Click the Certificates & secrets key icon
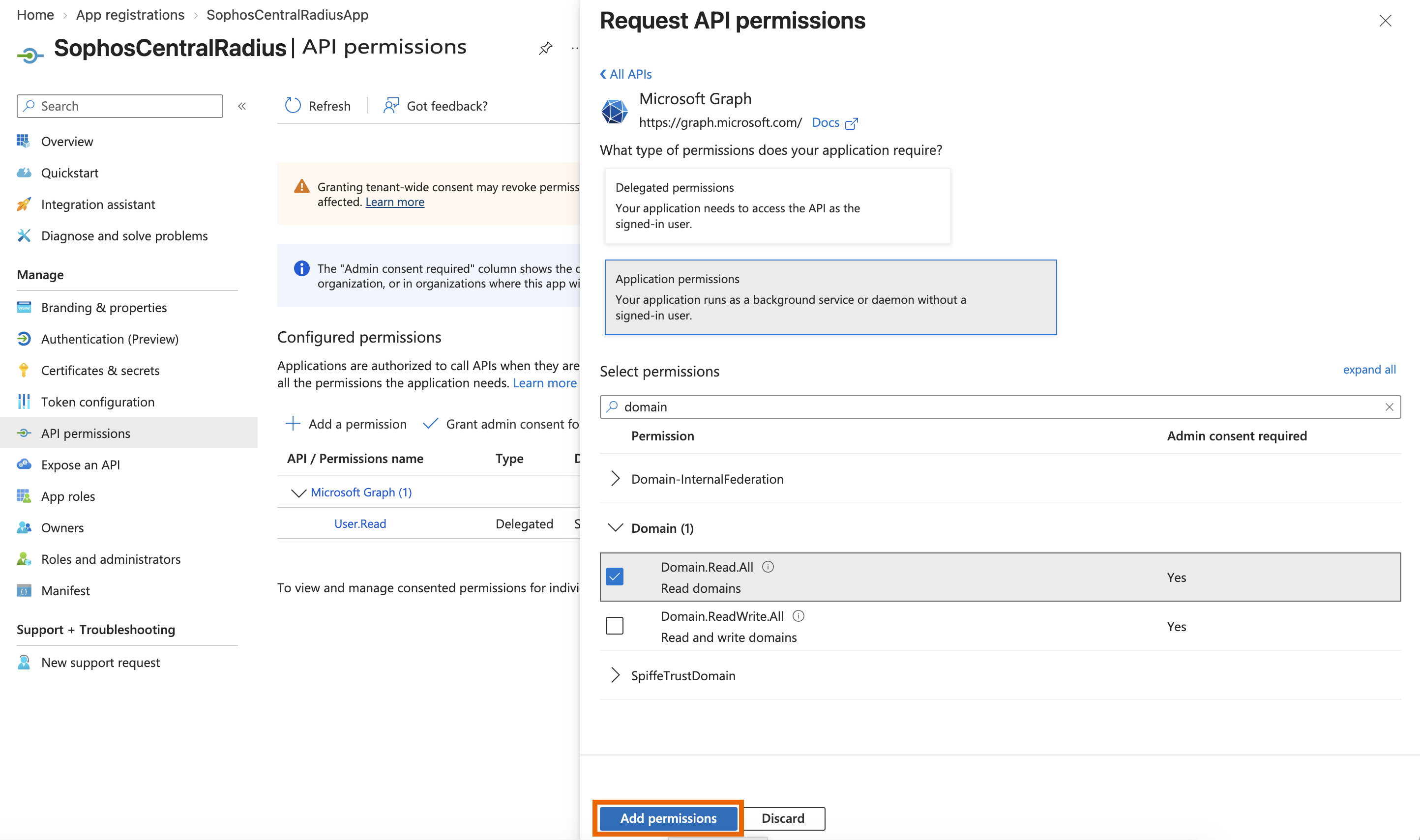 pyautogui.click(x=24, y=370)
